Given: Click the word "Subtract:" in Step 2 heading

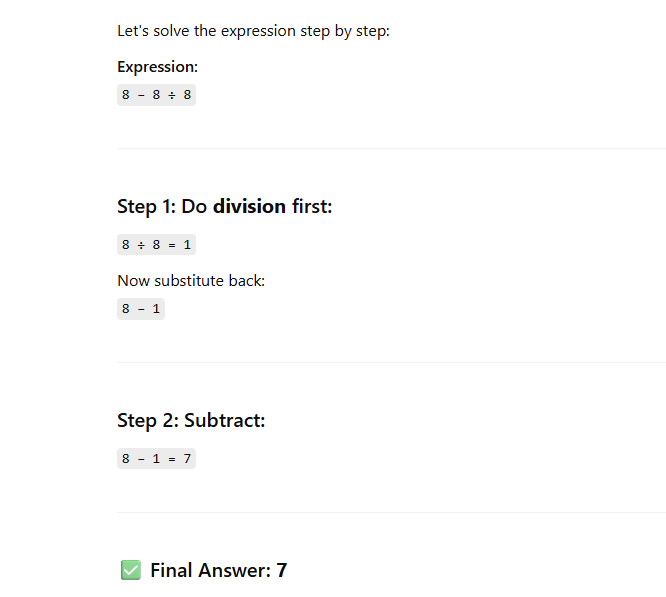Looking at the screenshot, I should tap(224, 421).
